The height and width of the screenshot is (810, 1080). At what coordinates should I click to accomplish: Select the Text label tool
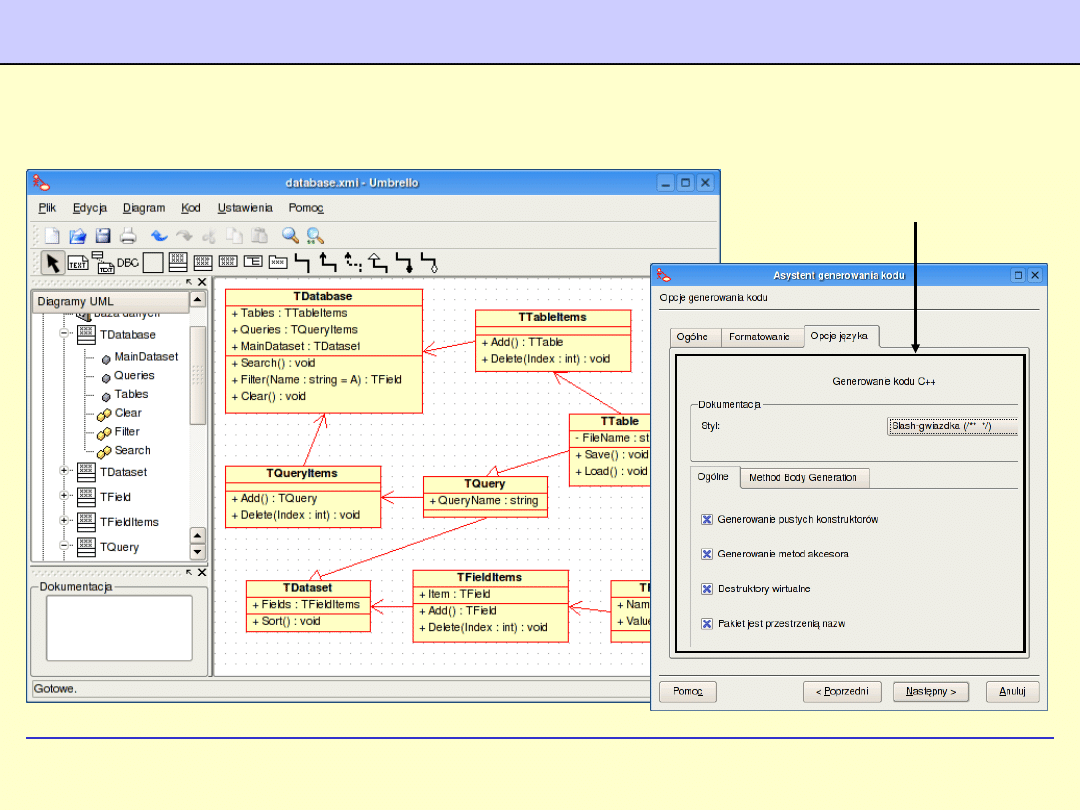point(78,263)
